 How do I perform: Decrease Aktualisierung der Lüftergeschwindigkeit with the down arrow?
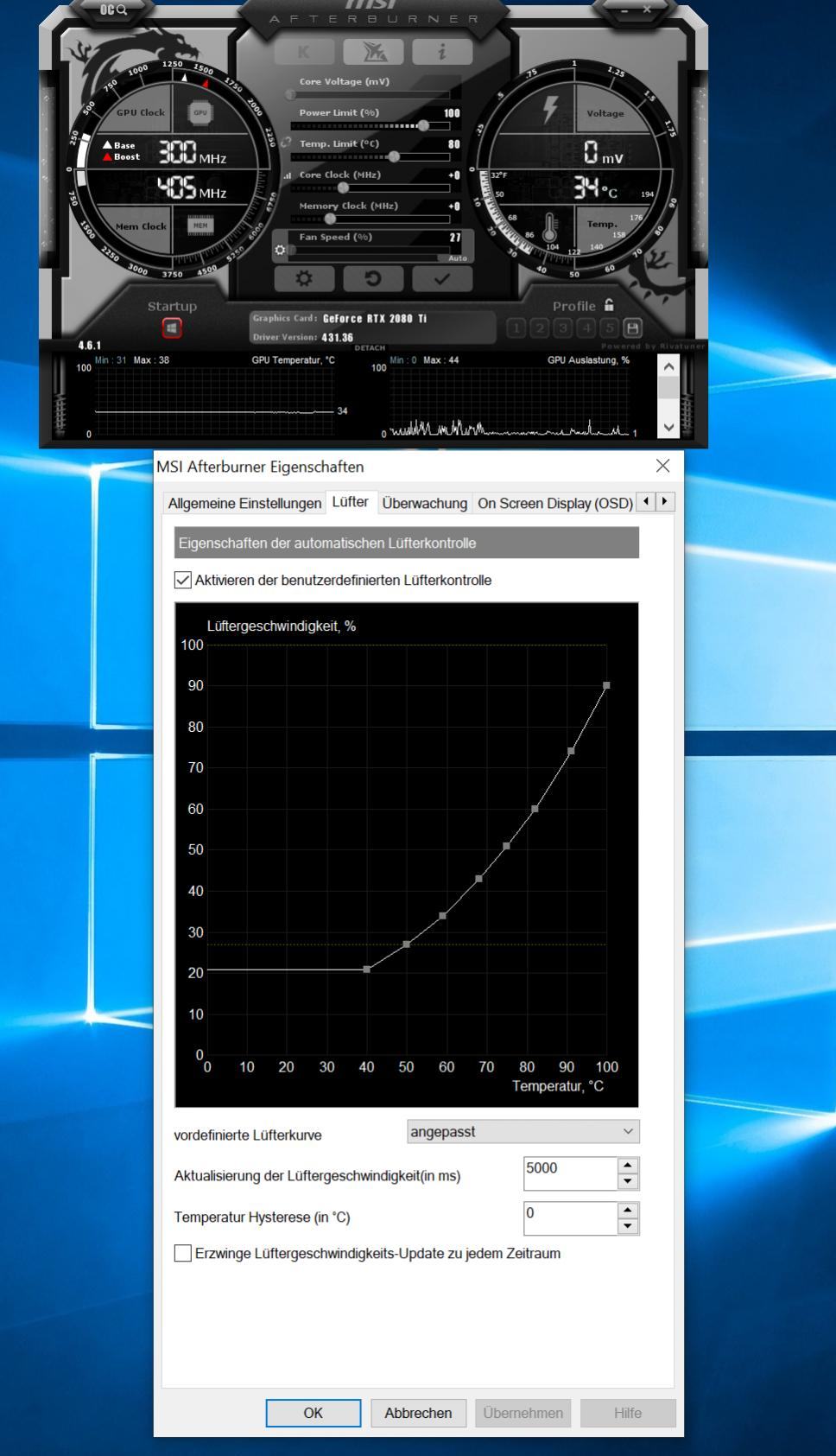(628, 1181)
